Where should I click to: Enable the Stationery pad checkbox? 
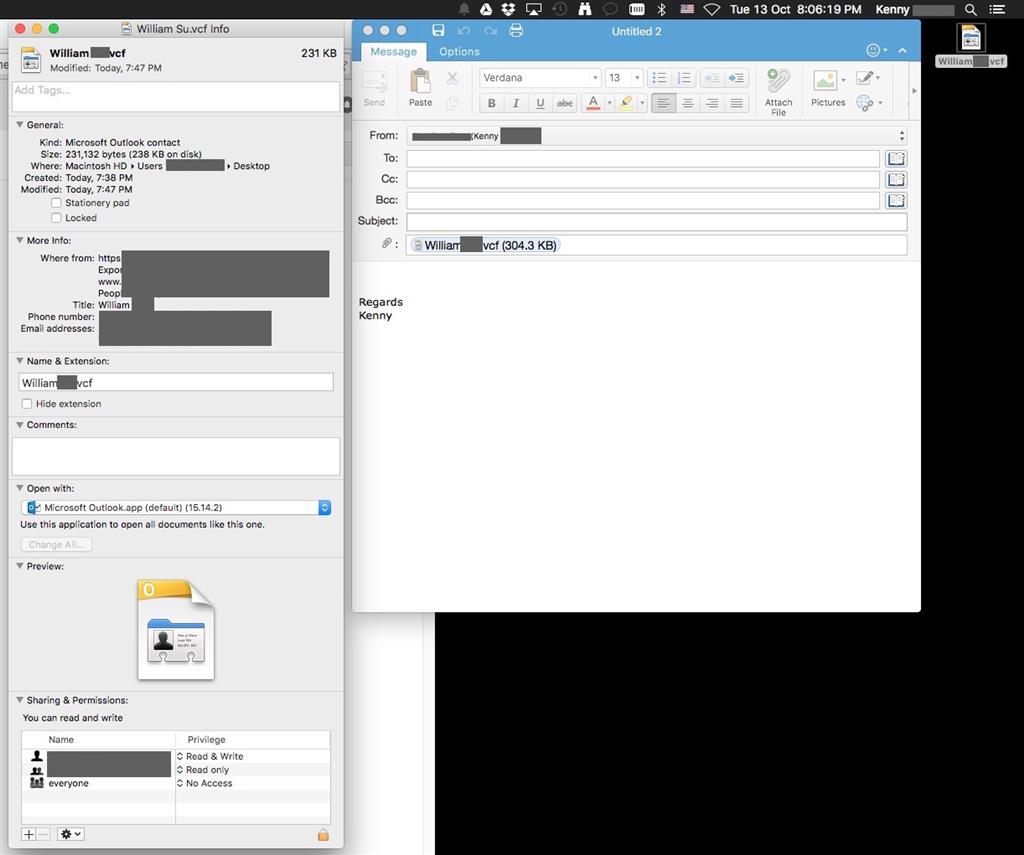(56, 203)
